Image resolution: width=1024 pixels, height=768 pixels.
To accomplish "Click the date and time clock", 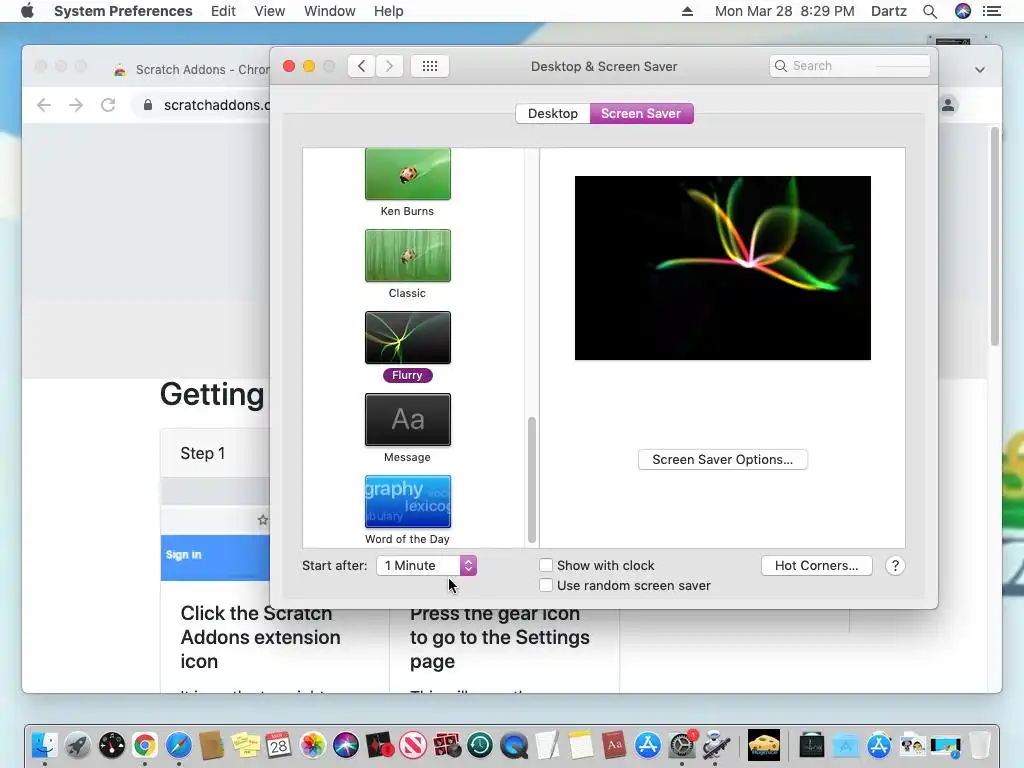I will tap(784, 11).
